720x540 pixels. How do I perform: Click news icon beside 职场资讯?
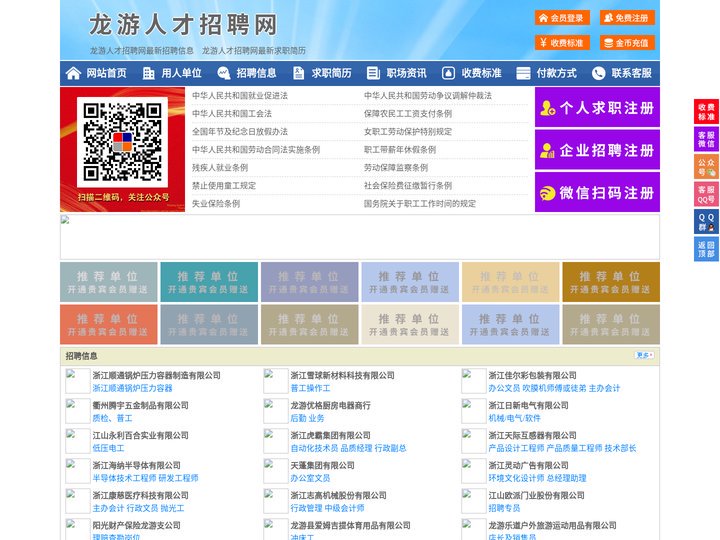point(373,73)
